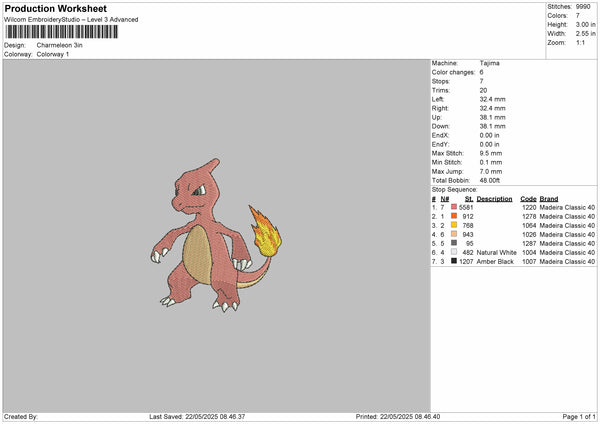The image size is (600, 424).
Task: Click the yellow thread swatch code 1064
Action: pos(454,225)
